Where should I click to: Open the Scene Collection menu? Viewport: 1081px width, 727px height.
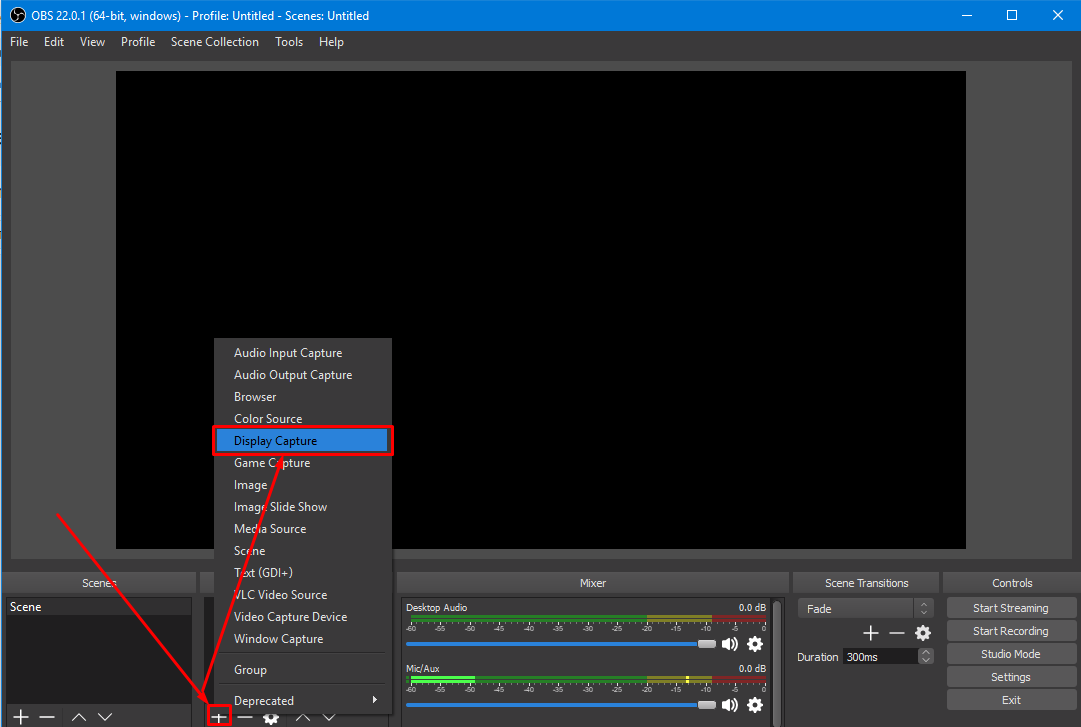point(214,41)
